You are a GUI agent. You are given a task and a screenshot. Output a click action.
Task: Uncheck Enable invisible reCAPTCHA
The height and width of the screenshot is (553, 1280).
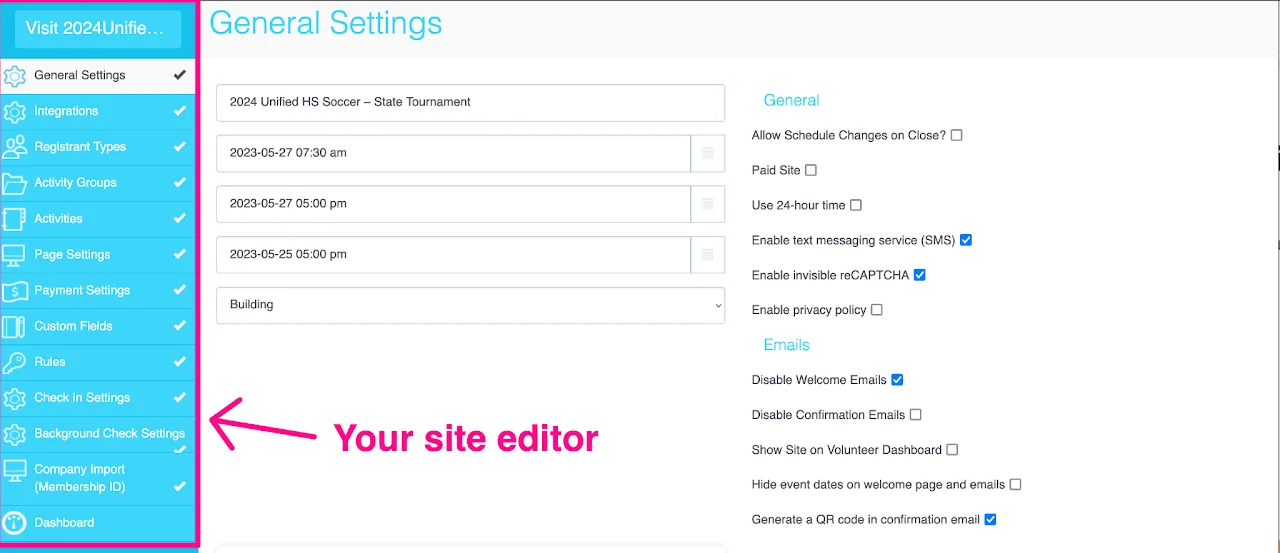tap(920, 275)
